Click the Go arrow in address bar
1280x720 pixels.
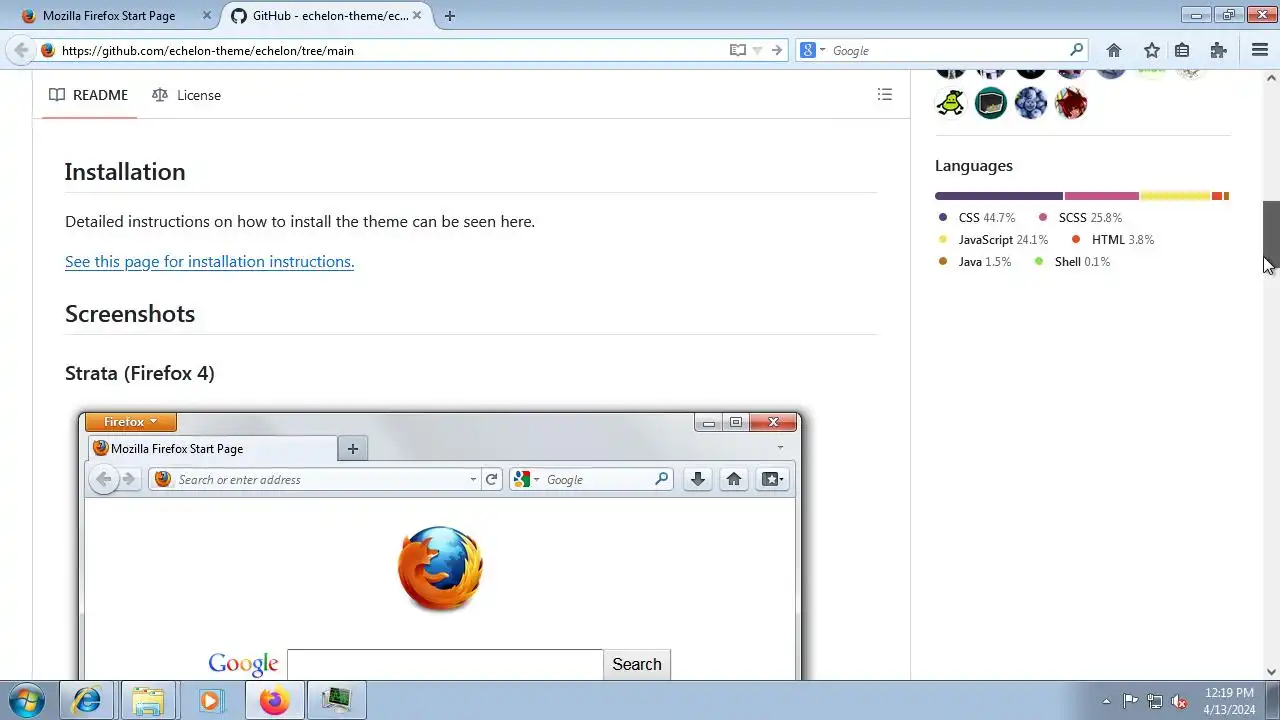(x=776, y=50)
